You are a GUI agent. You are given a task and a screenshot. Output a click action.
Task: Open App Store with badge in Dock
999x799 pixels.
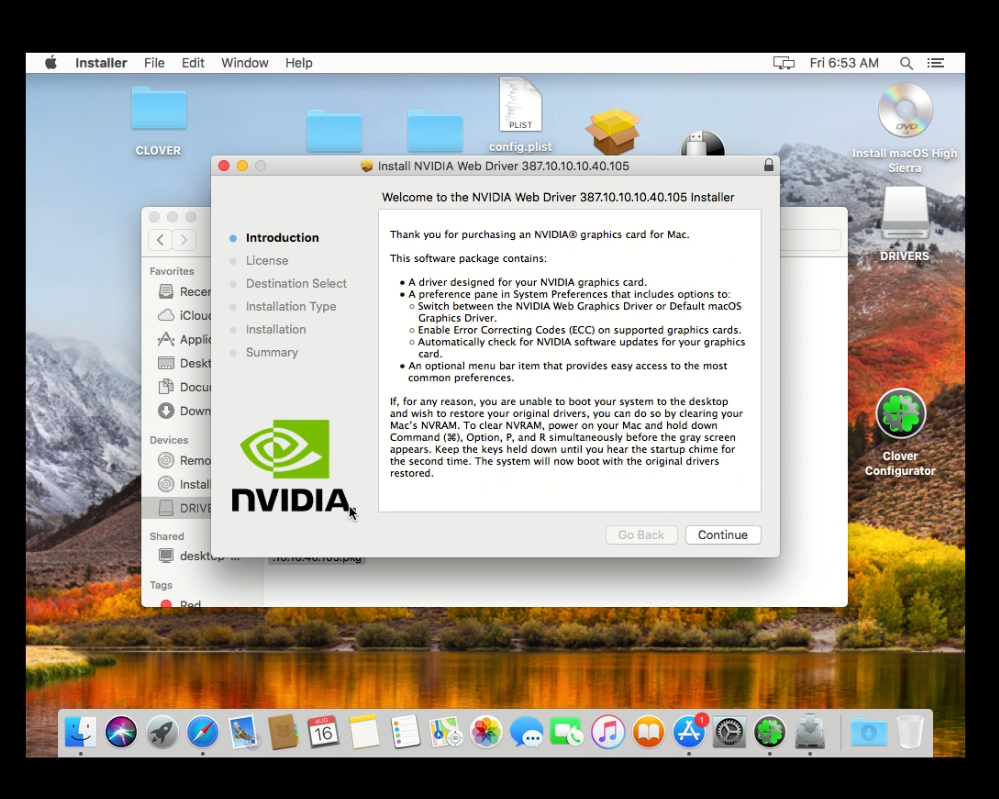pyautogui.click(x=689, y=731)
